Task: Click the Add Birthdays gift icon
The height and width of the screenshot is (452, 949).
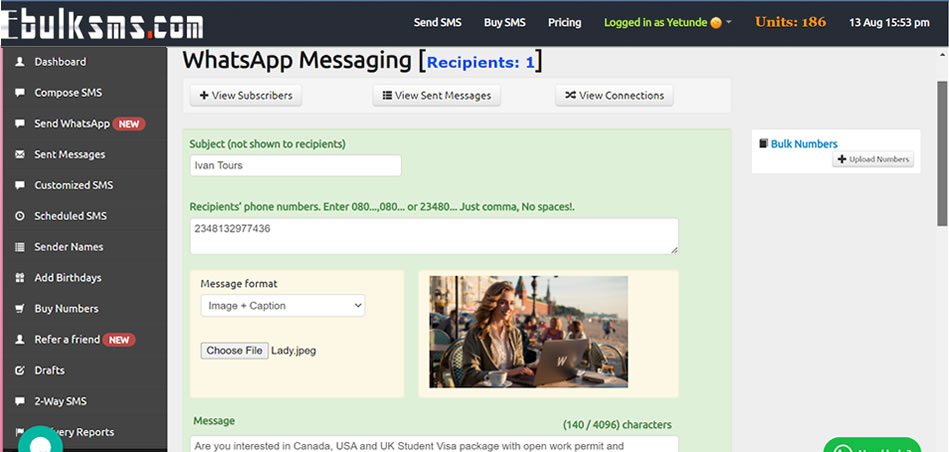Action: coord(20,278)
